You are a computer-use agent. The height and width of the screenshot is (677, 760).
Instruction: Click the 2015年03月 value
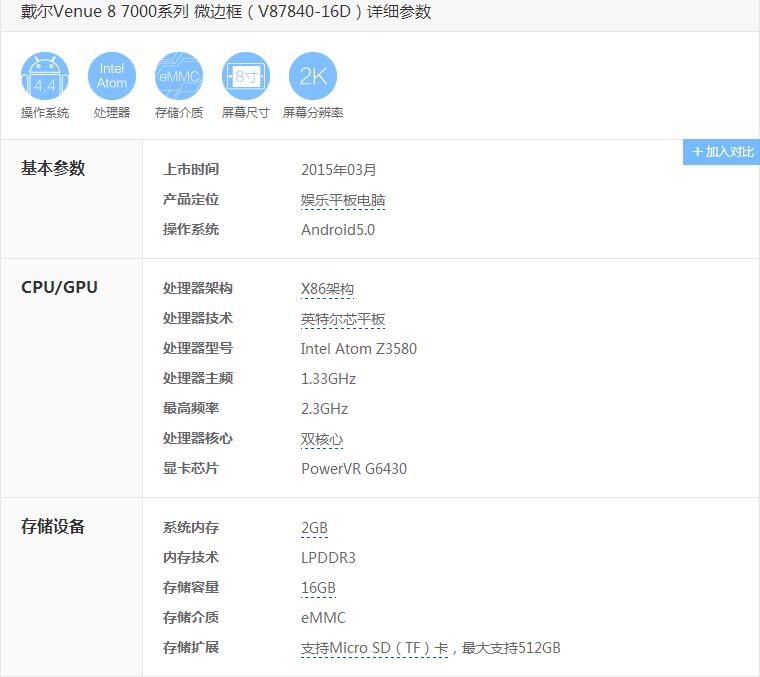339,170
